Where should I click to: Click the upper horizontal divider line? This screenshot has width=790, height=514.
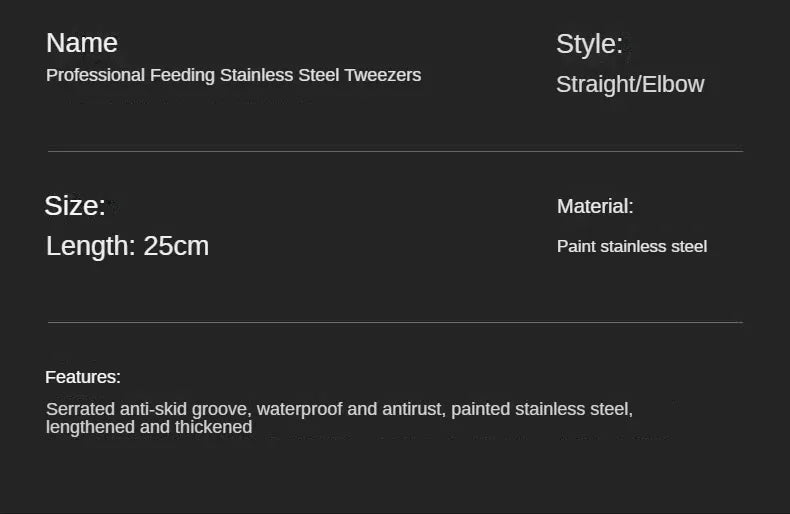coord(396,151)
